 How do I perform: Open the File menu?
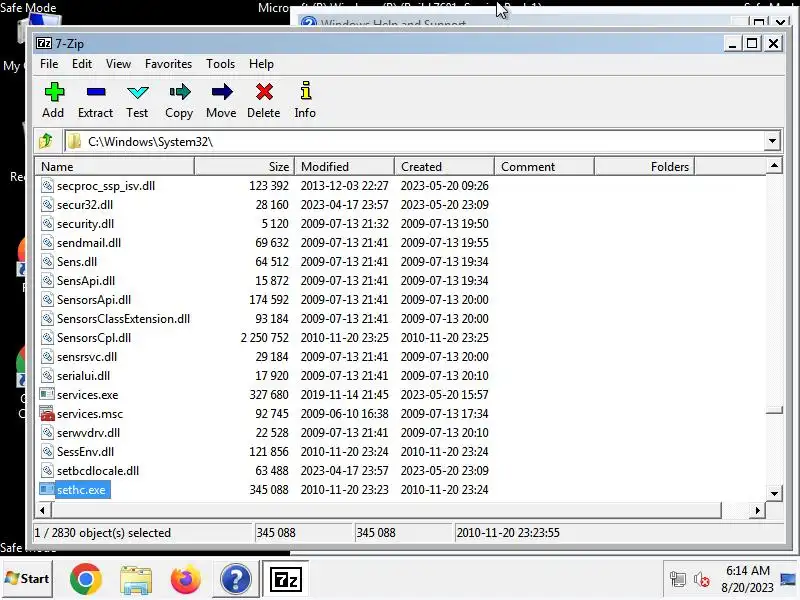(49, 64)
